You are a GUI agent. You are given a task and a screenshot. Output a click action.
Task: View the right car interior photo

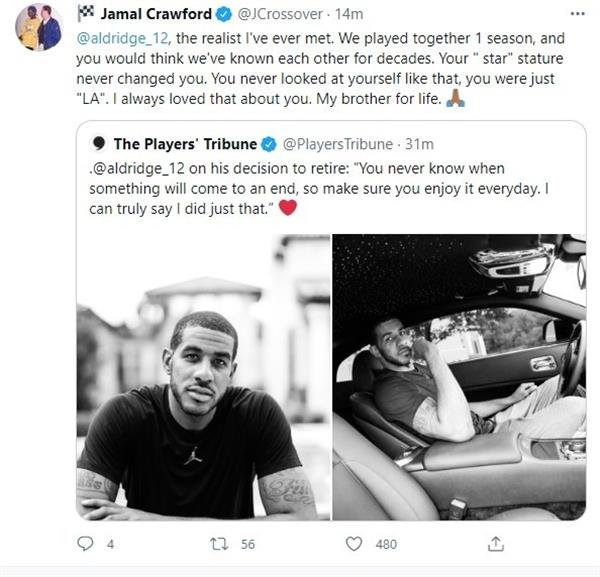point(459,377)
